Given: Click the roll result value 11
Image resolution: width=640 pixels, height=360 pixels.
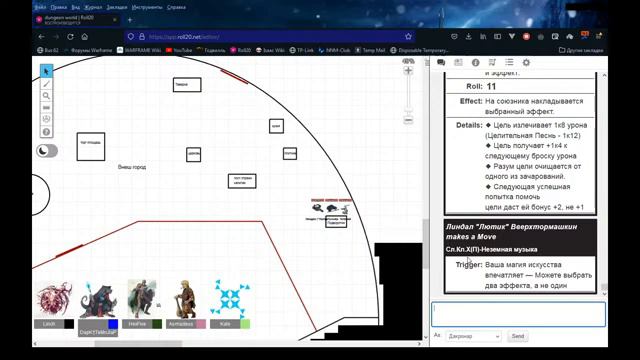Looking at the screenshot, I should 491,87.
